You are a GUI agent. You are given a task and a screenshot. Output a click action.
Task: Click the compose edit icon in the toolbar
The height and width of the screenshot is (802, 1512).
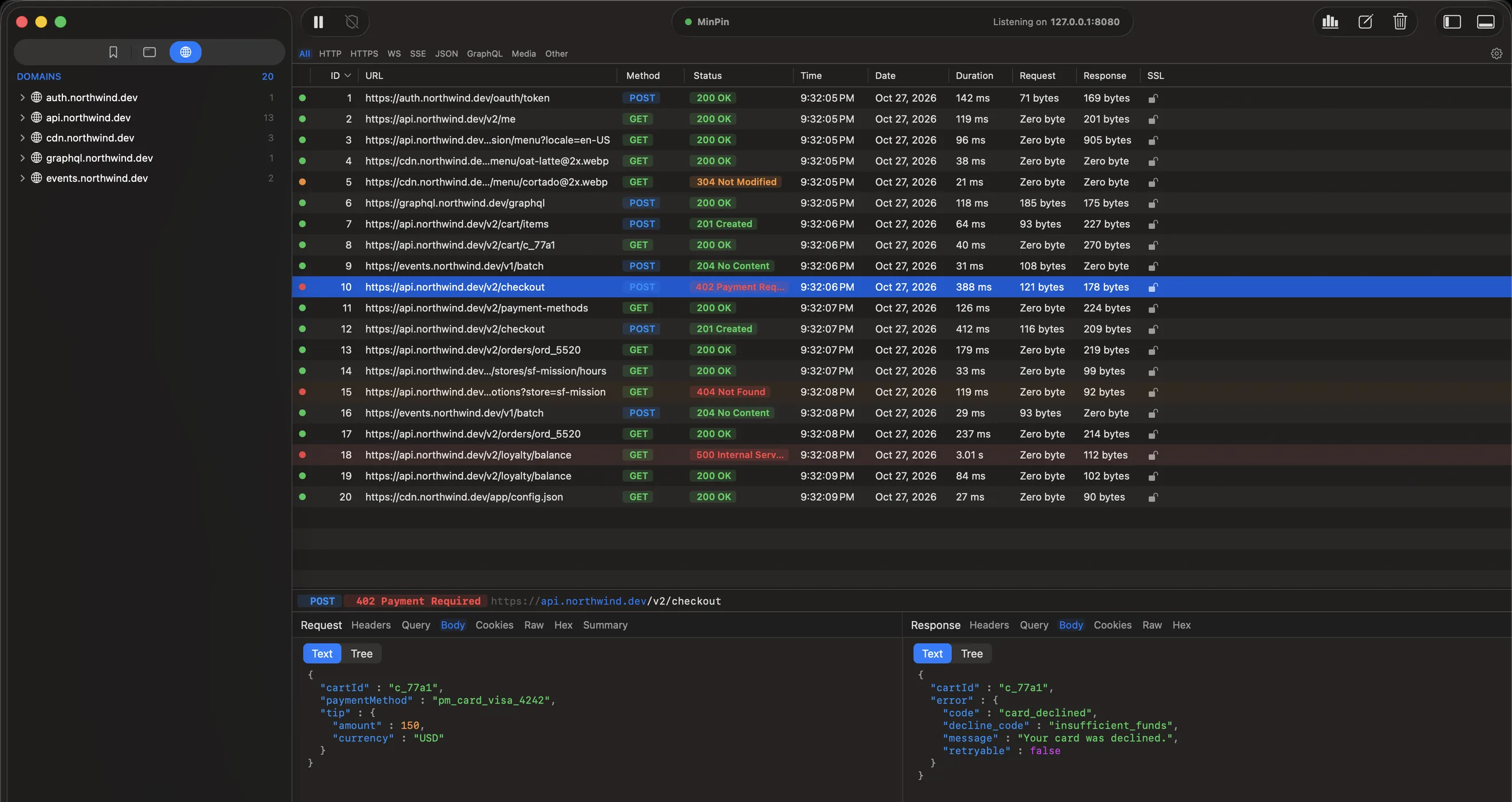tap(1365, 22)
